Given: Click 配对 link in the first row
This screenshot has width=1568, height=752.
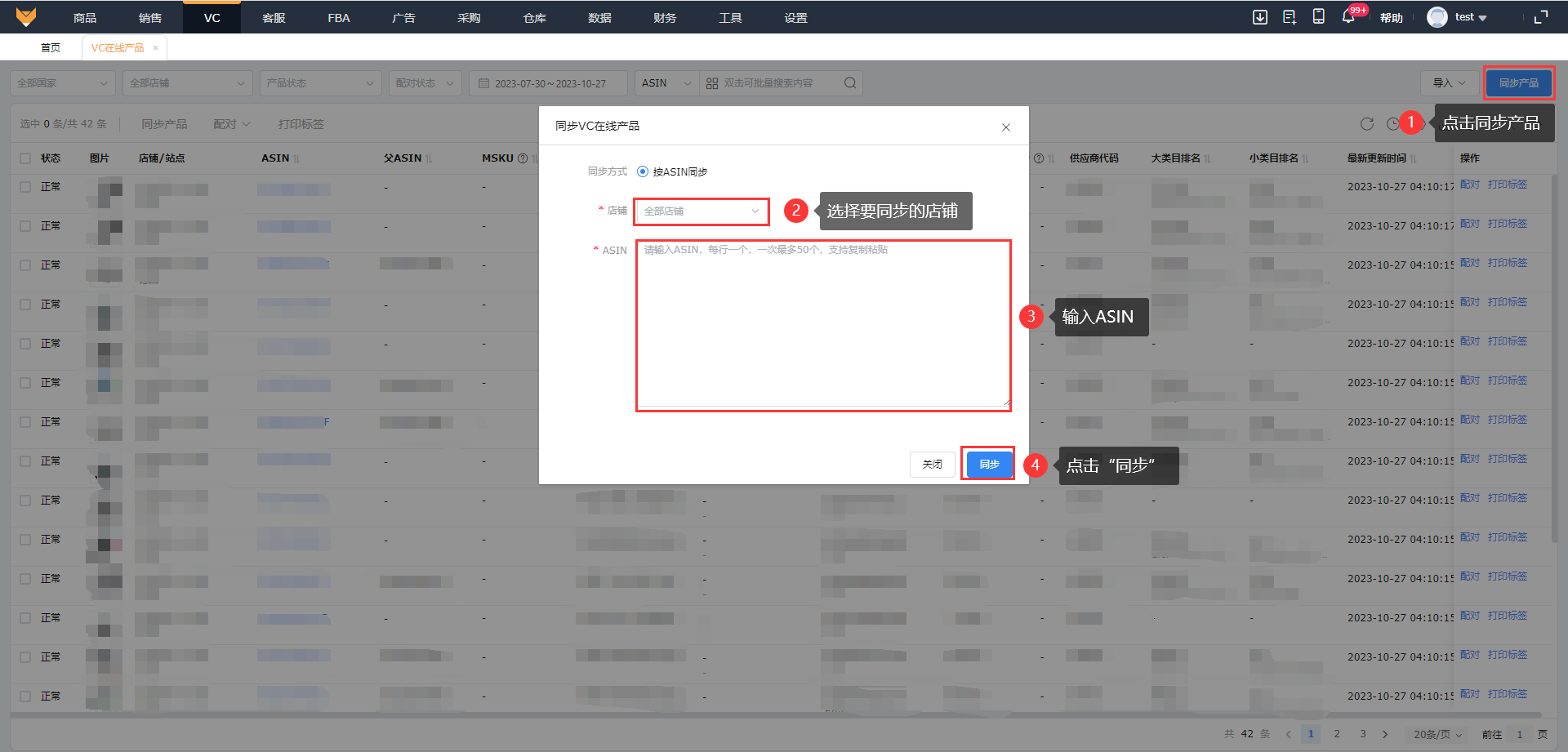Looking at the screenshot, I should pyautogui.click(x=1470, y=185).
